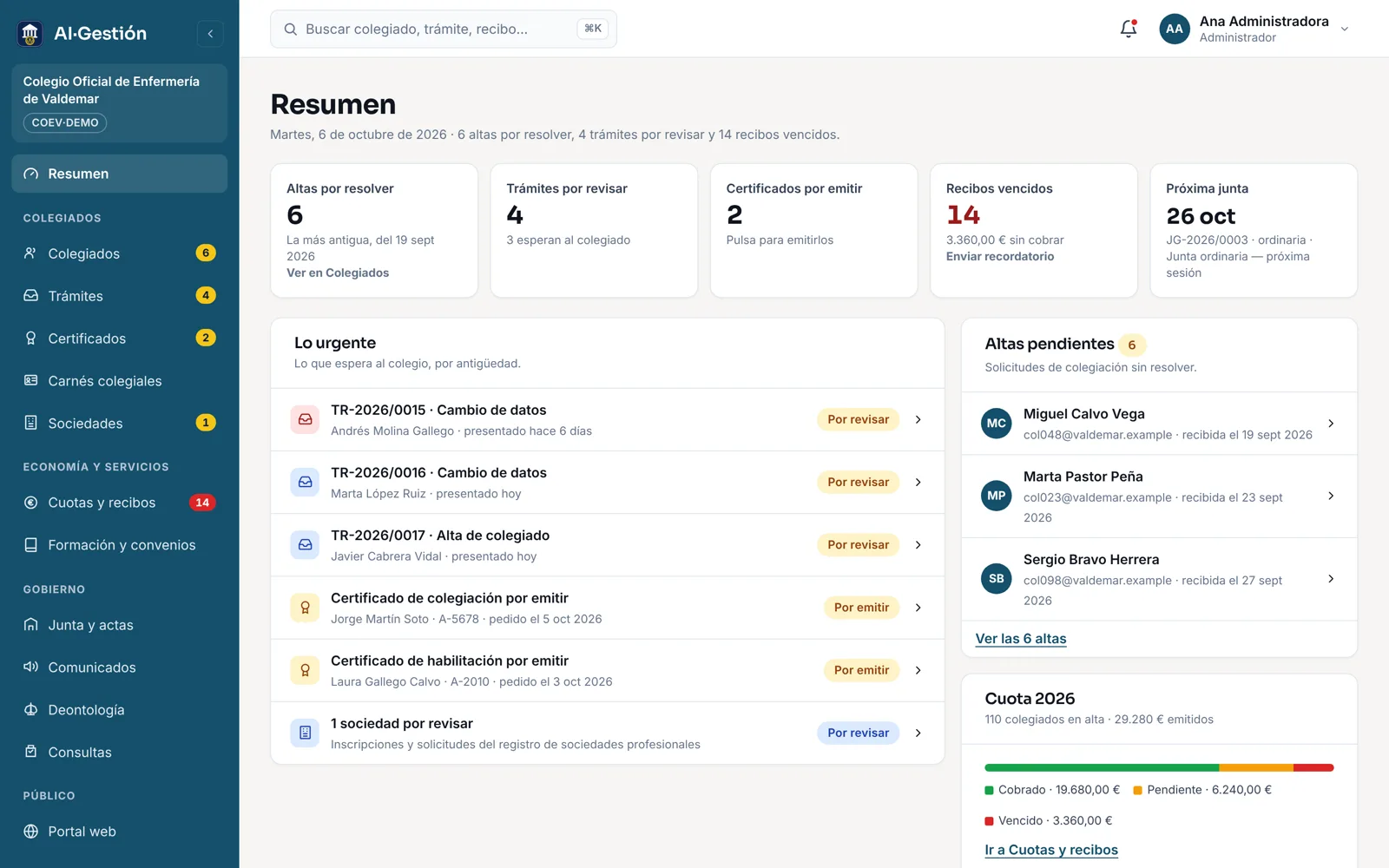The height and width of the screenshot is (868, 1389).
Task: Click Ver en Colegiados link
Action: (338, 273)
